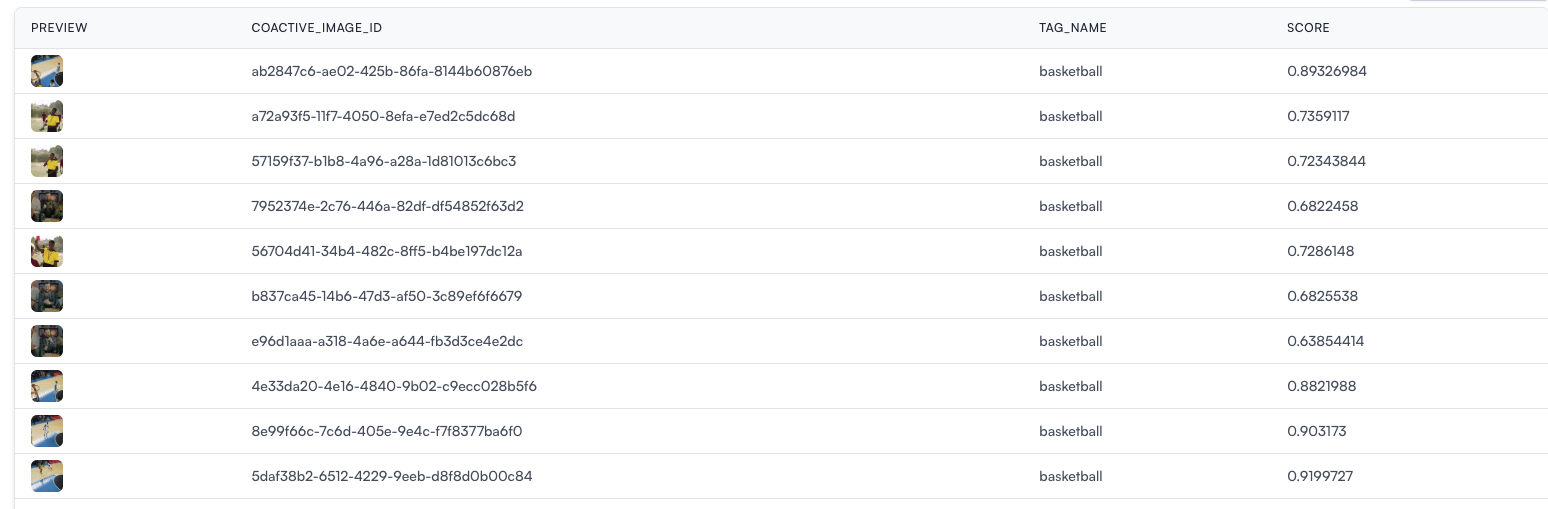Image resolution: width=1548 pixels, height=509 pixels.
Task: Open preview thumbnail for image 56704d41
Action: [x=47, y=251]
